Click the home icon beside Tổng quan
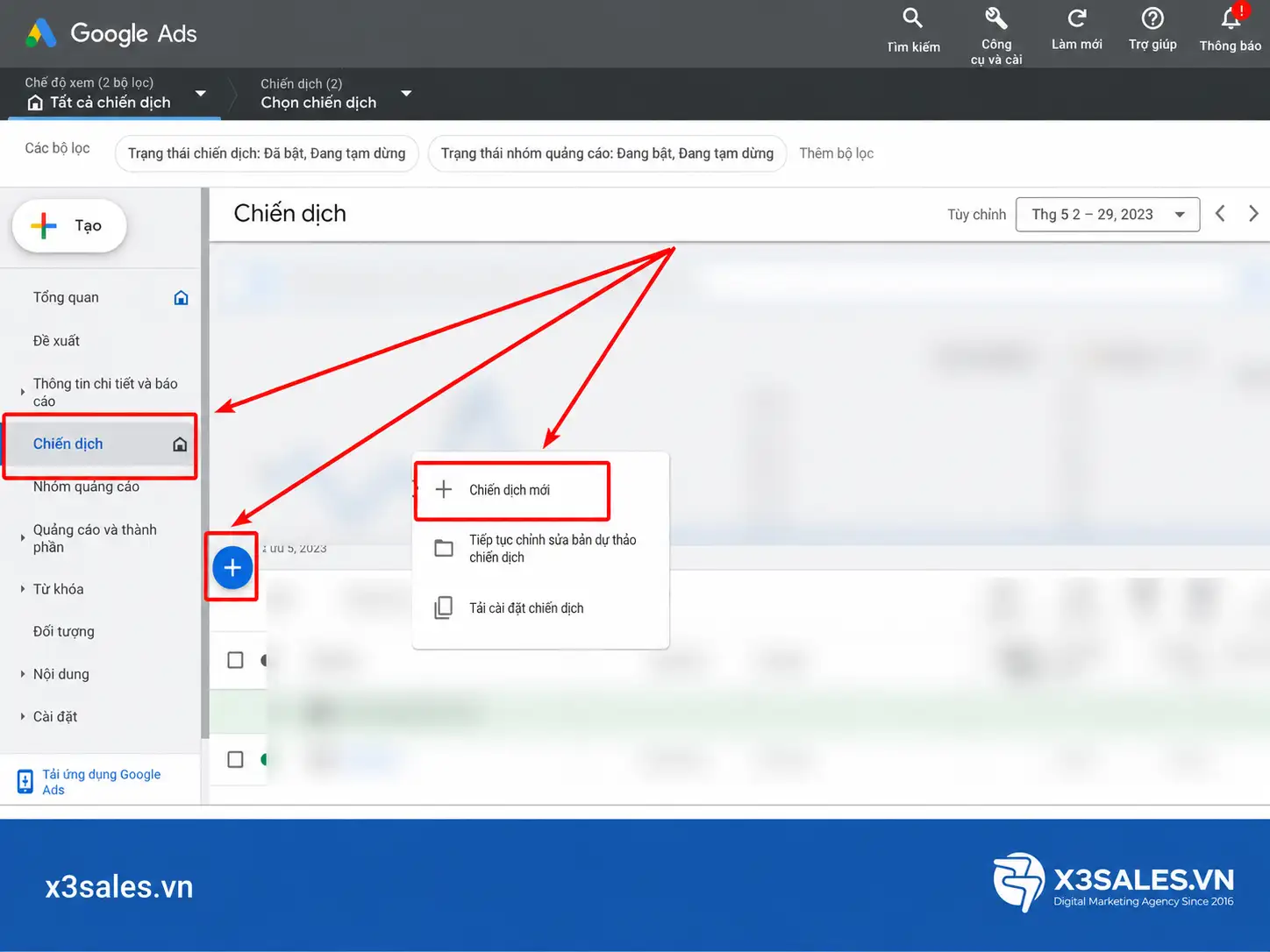 point(181,298)
